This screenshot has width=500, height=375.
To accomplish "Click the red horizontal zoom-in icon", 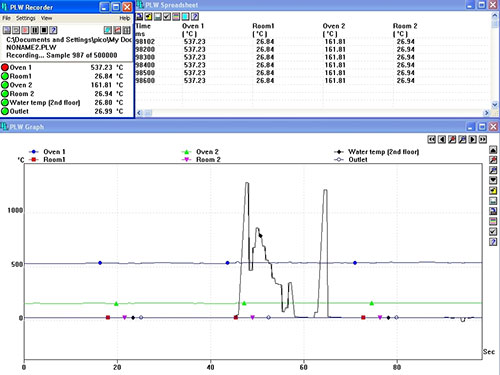I will (x=452, y=139).
